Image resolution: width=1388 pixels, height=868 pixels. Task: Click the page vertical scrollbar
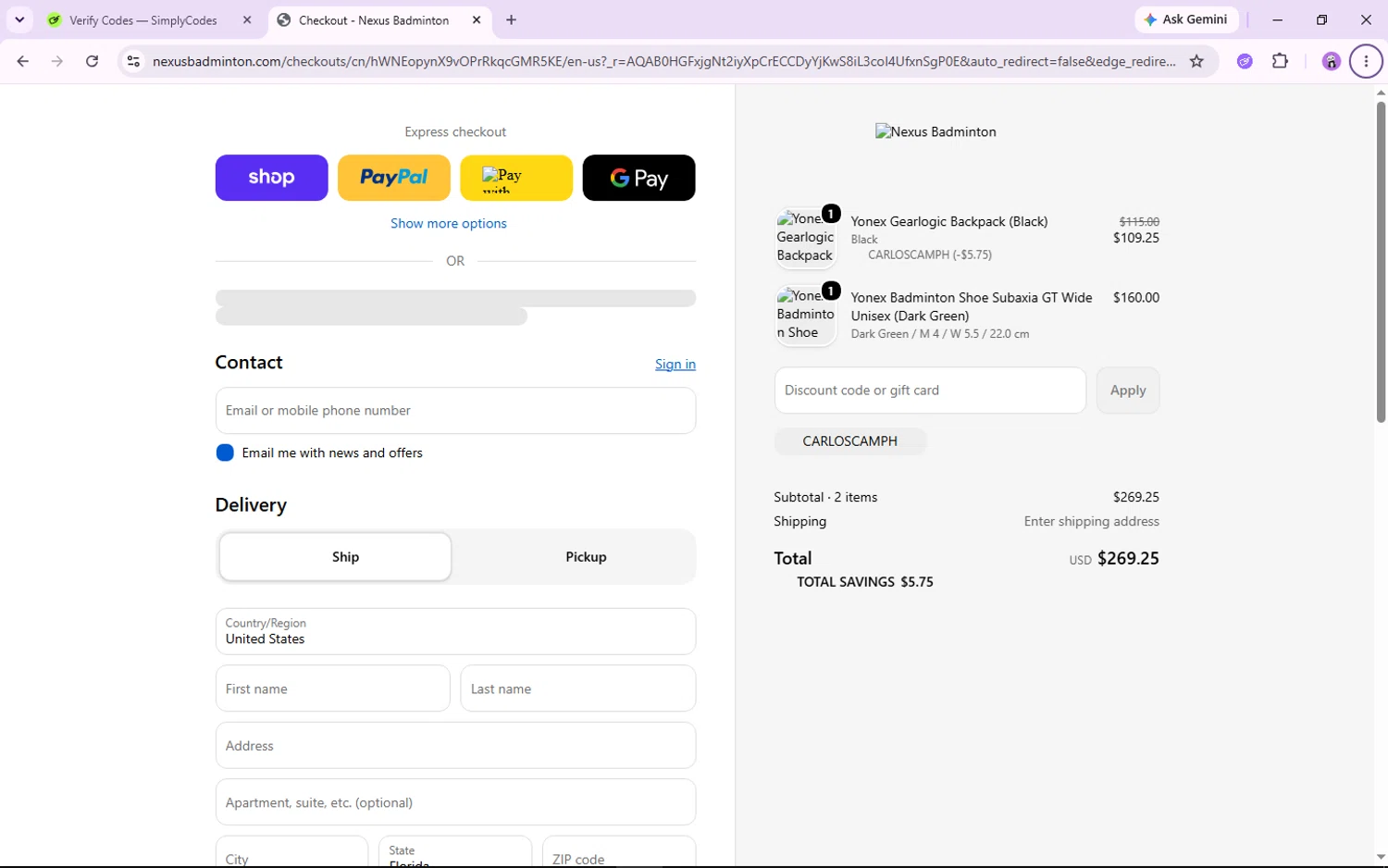(1381, 263)
